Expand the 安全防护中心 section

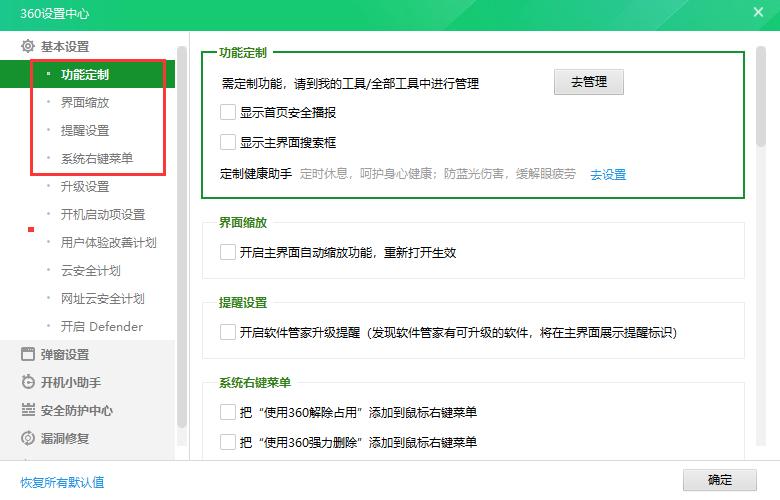(x=77, y=410)
